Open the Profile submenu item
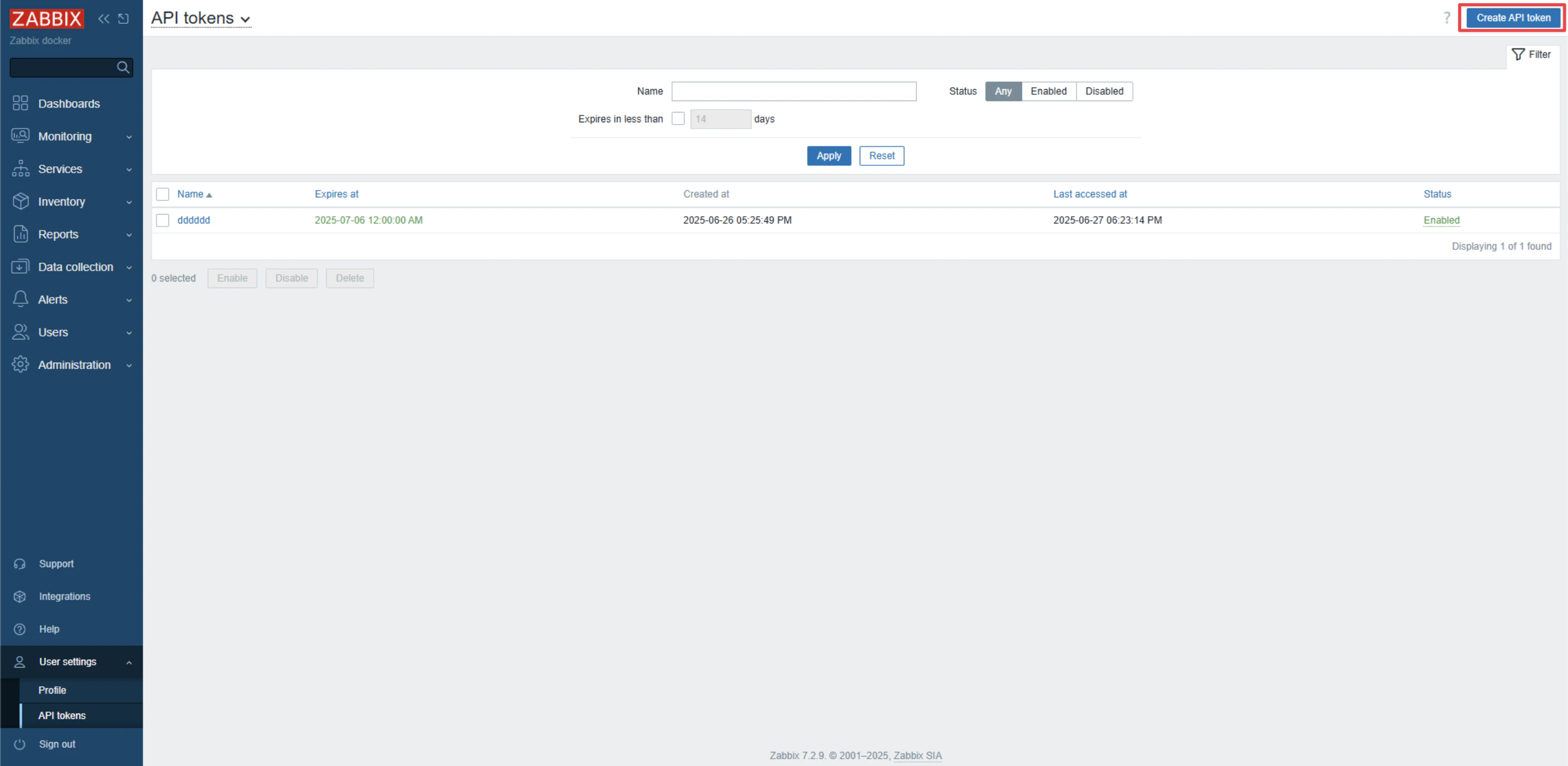 click(81, 690)
